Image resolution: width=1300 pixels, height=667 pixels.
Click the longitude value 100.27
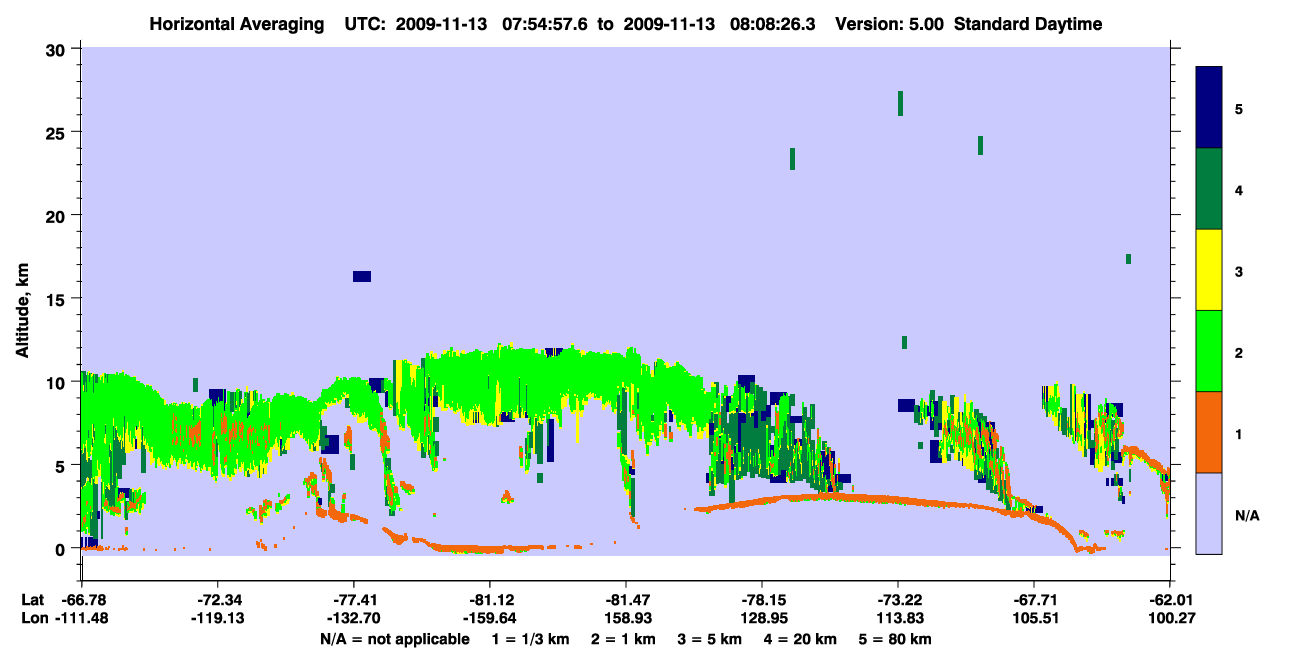coord(1170,619)
